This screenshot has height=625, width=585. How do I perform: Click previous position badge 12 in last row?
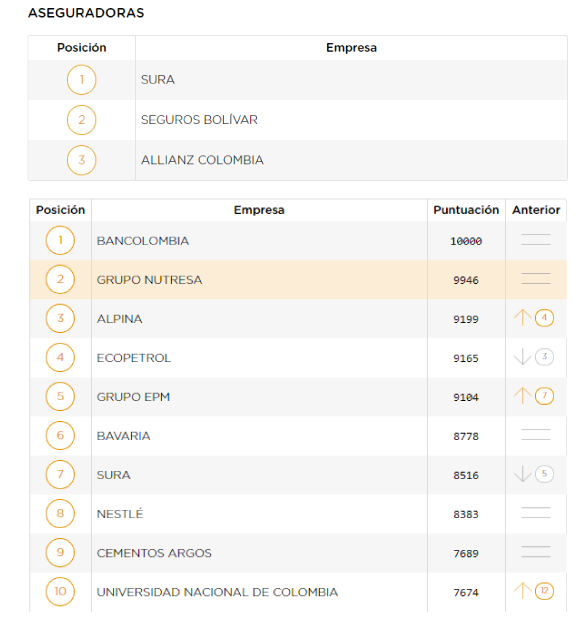(x=544, y=591)
